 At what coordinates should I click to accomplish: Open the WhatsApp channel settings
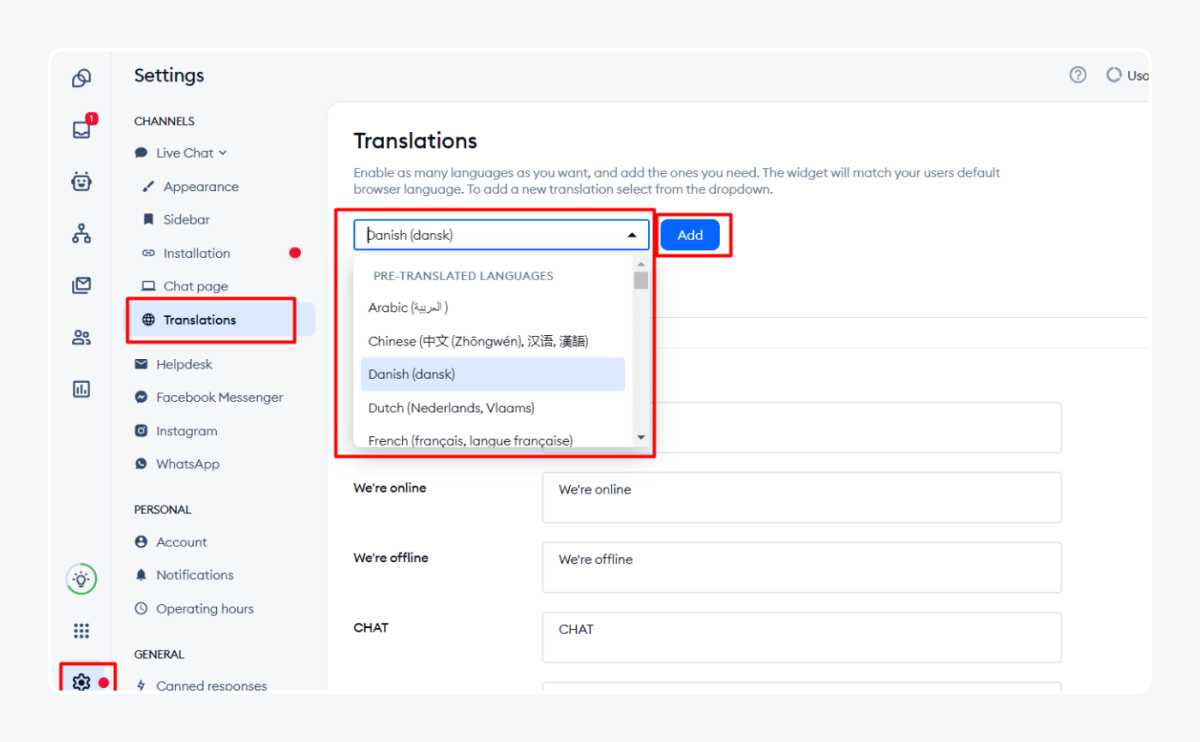[x=186, y=463]
